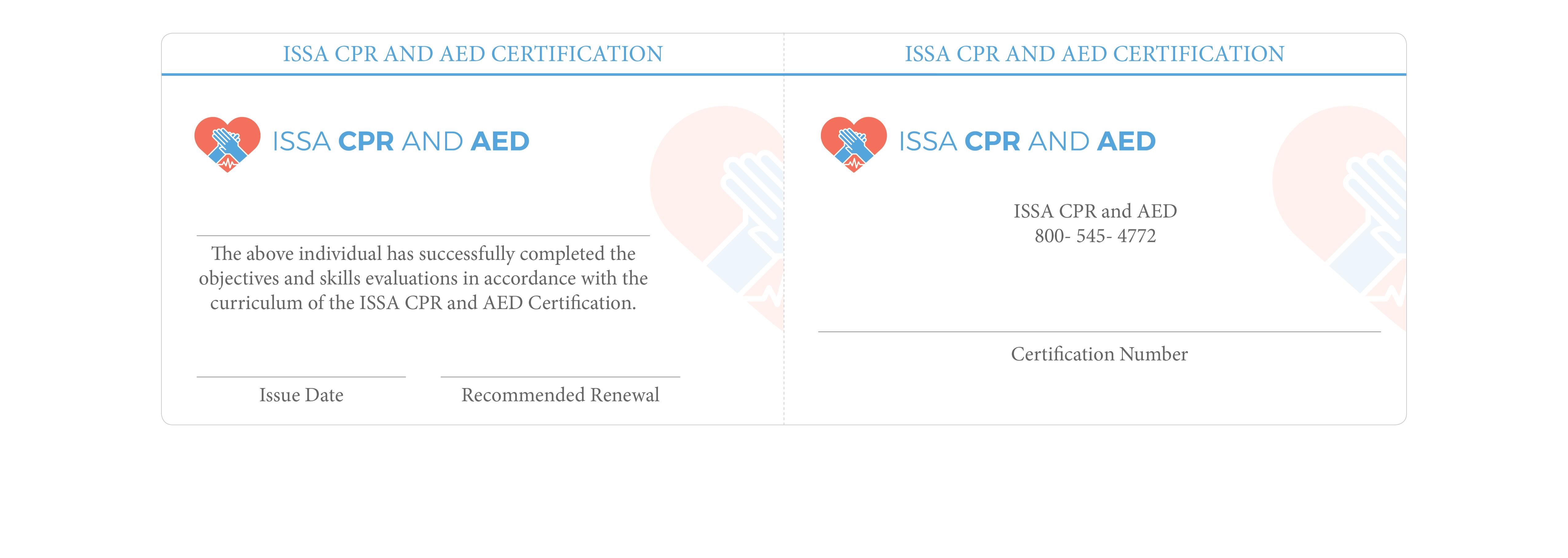Click the name line above completion statement
1568x558 pixels.
[x=423, y=235]
